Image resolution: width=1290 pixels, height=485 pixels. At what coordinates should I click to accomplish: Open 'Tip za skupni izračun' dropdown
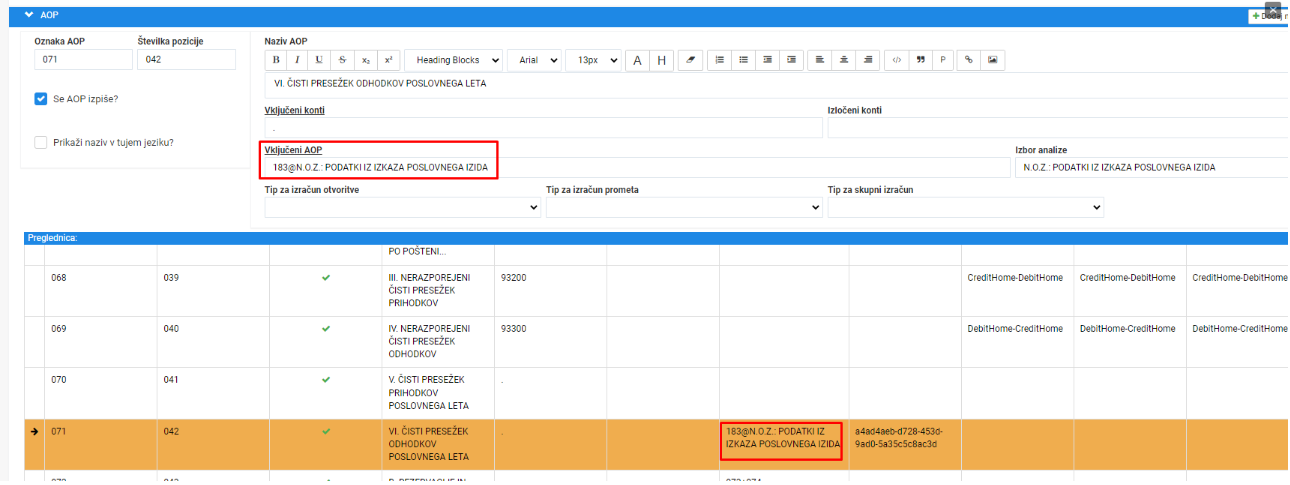point(966,207)
